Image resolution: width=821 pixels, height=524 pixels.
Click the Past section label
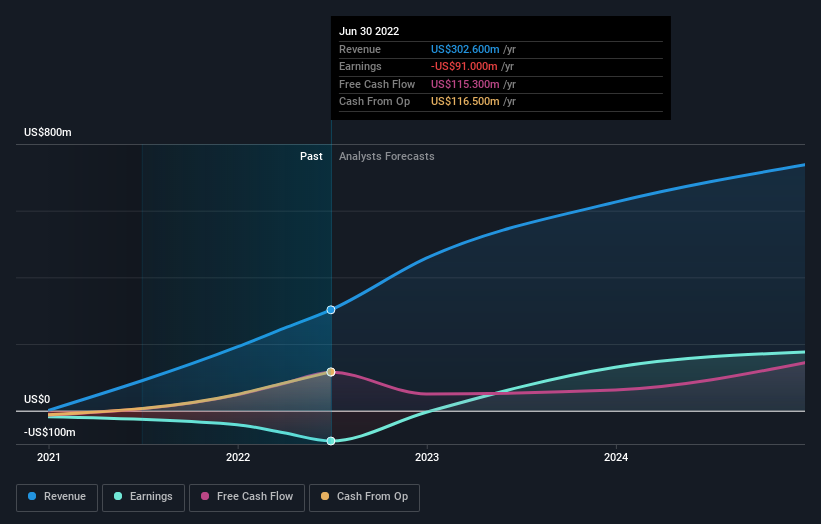pos(311,157)
